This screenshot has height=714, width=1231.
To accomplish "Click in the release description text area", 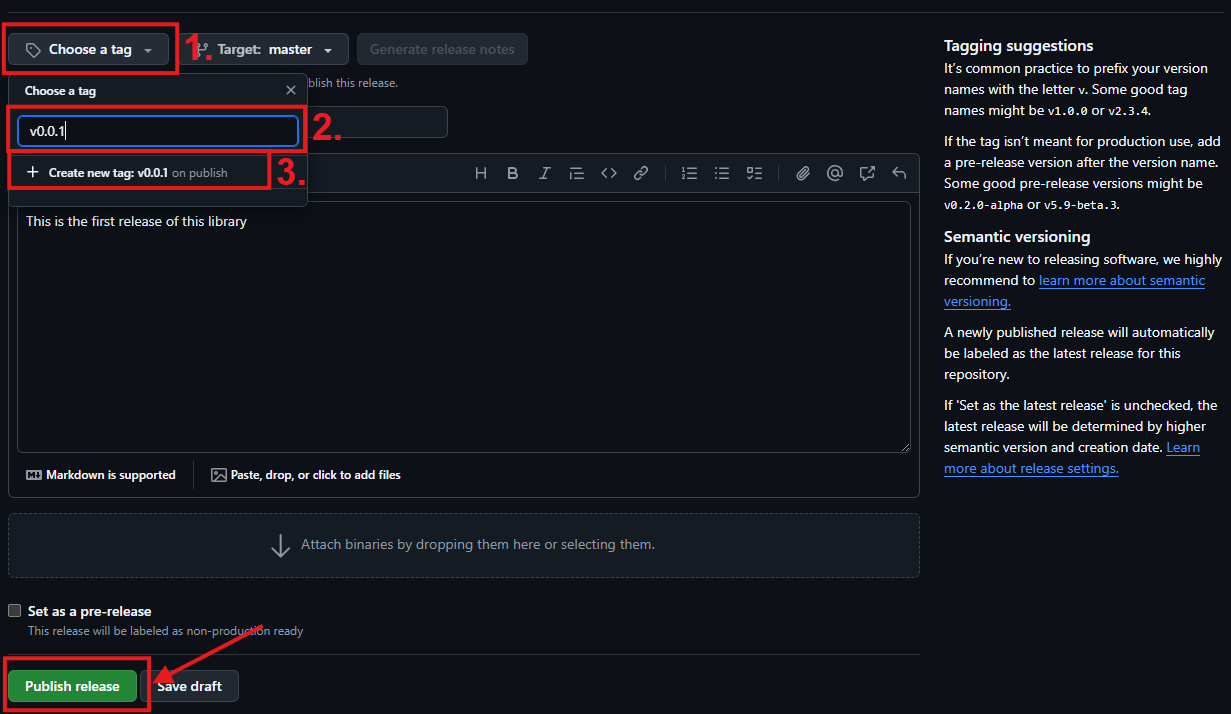I will coord(464,327).
